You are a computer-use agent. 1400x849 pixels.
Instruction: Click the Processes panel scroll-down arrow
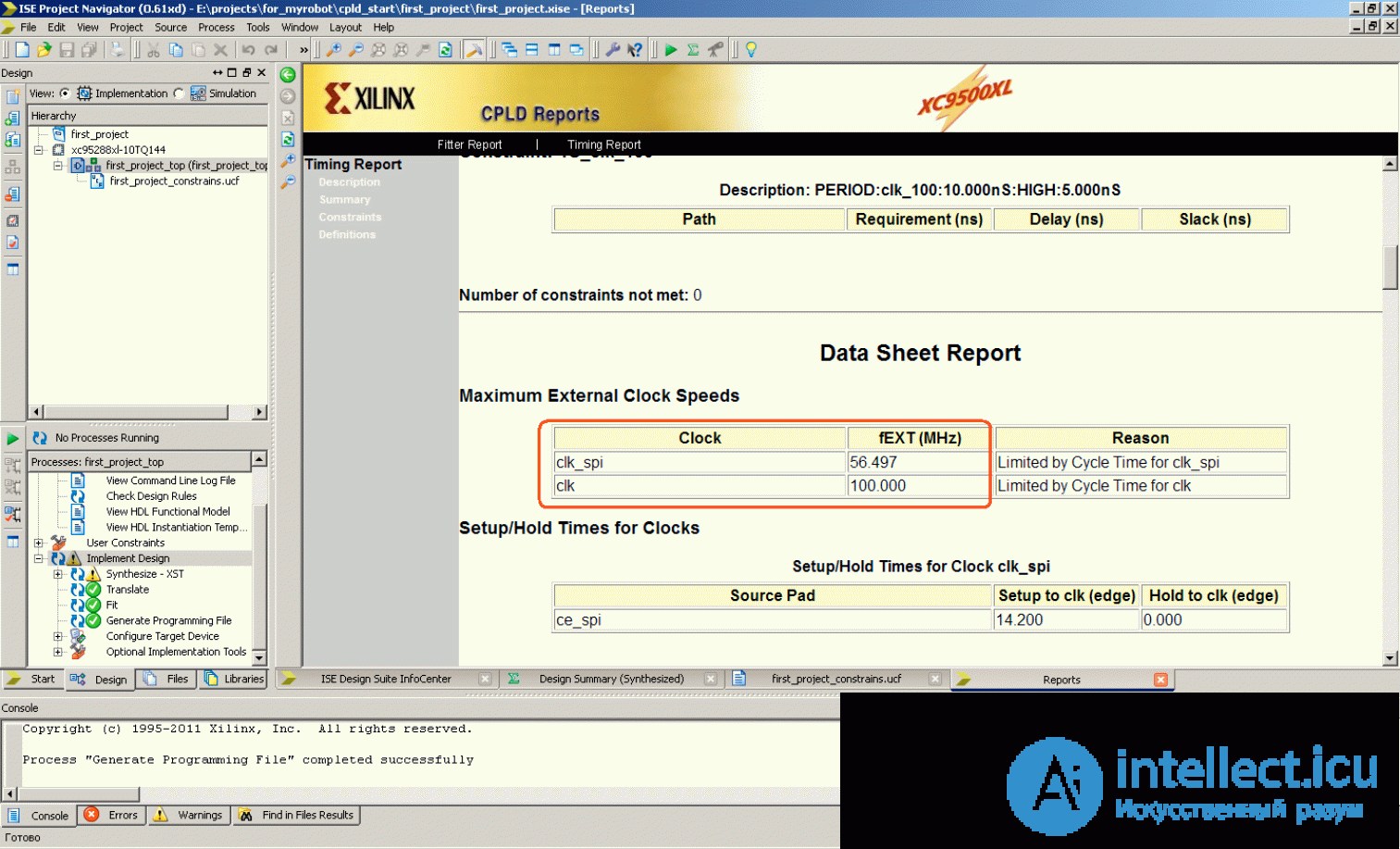point(259,658)
